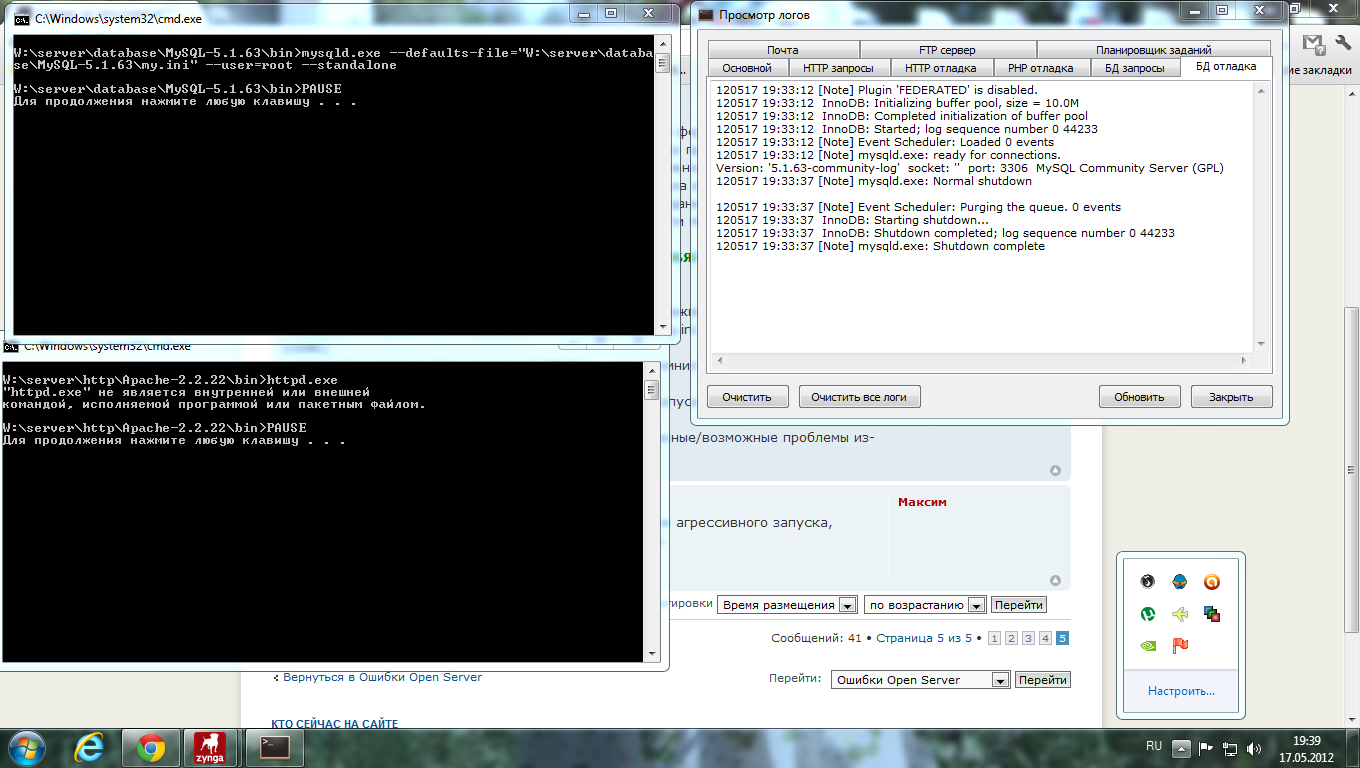
Task: Click the "Обновить" button in log viewer
Action: (x=1139, y=397)
